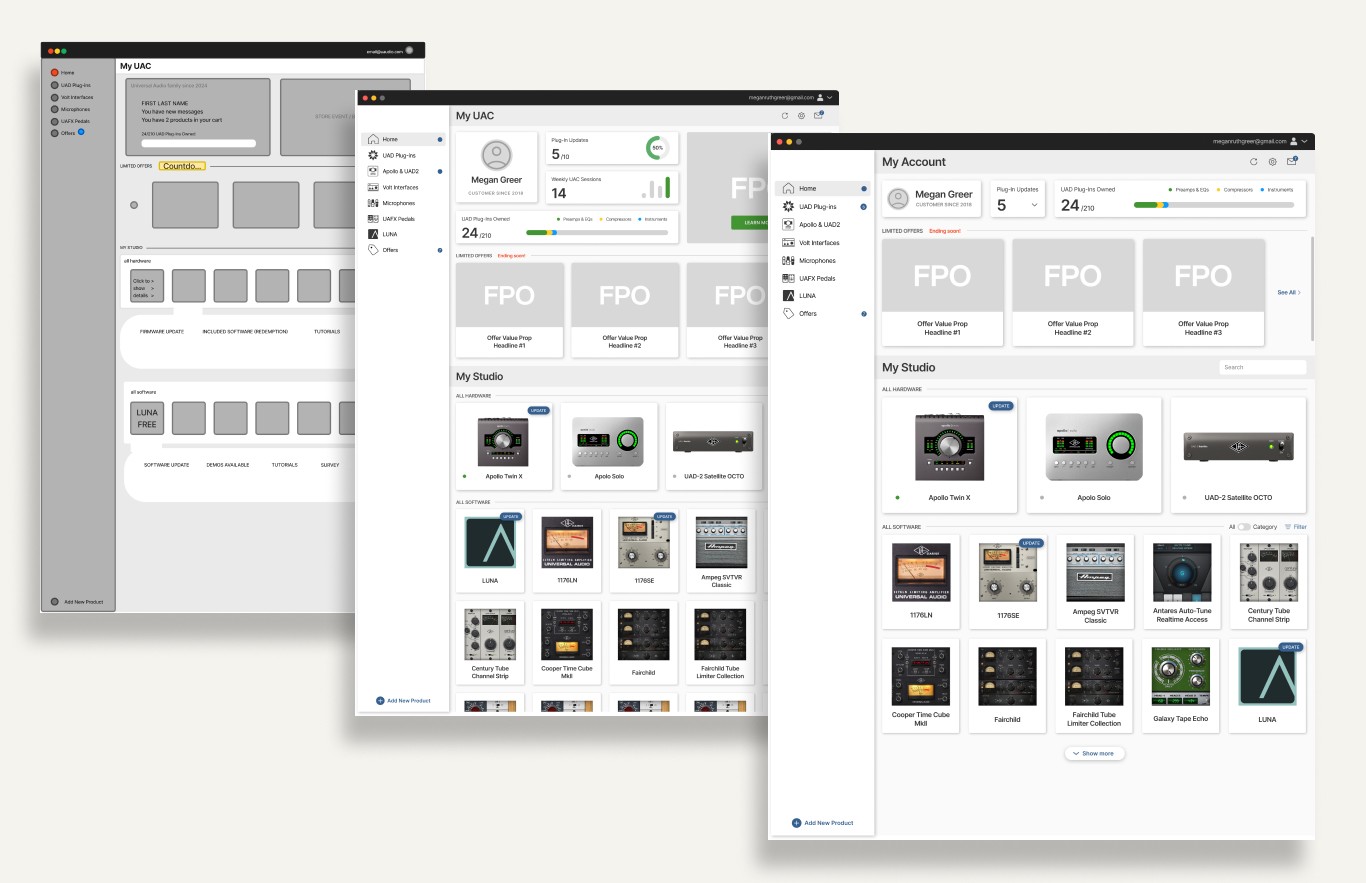This screenshot has height=883, width=1366.
Task: Click the 50% progress ring in middle My UAC window
Action: [x=658, y=148]
